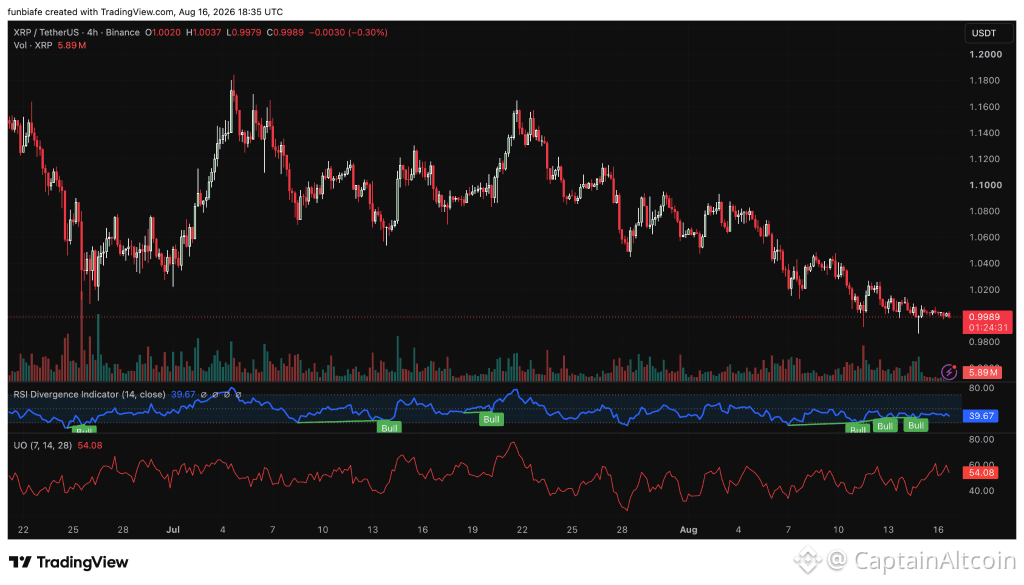Click the 1.0600 price scale label
Image resolution: width=1024 pixels, height=585 pixels.
[985, 237]
